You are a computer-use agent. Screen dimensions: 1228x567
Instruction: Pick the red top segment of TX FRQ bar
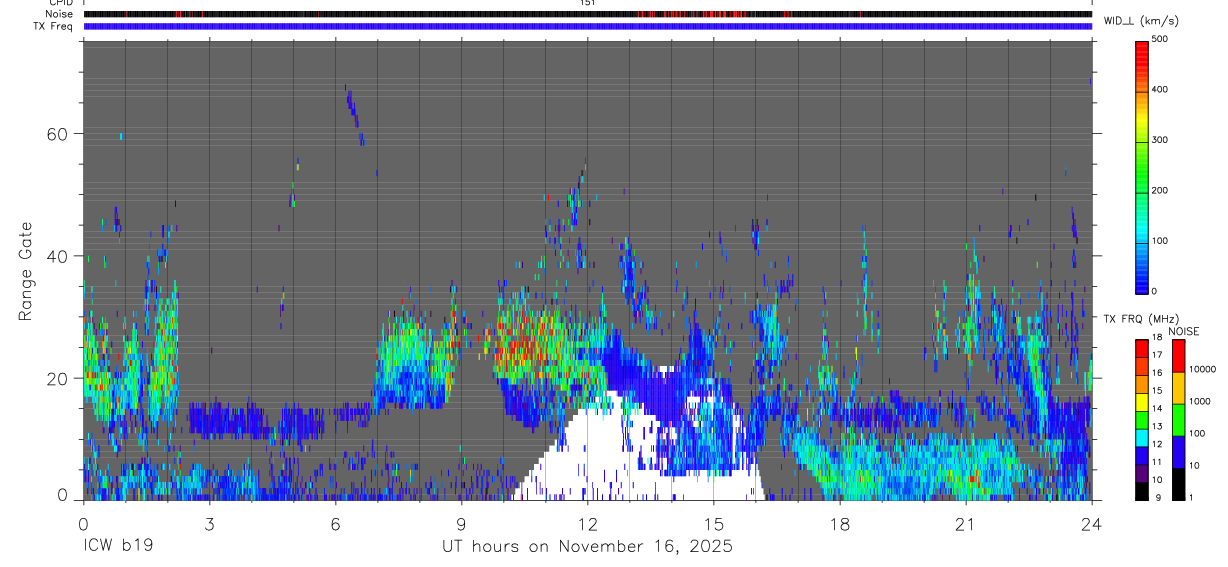1142,348
